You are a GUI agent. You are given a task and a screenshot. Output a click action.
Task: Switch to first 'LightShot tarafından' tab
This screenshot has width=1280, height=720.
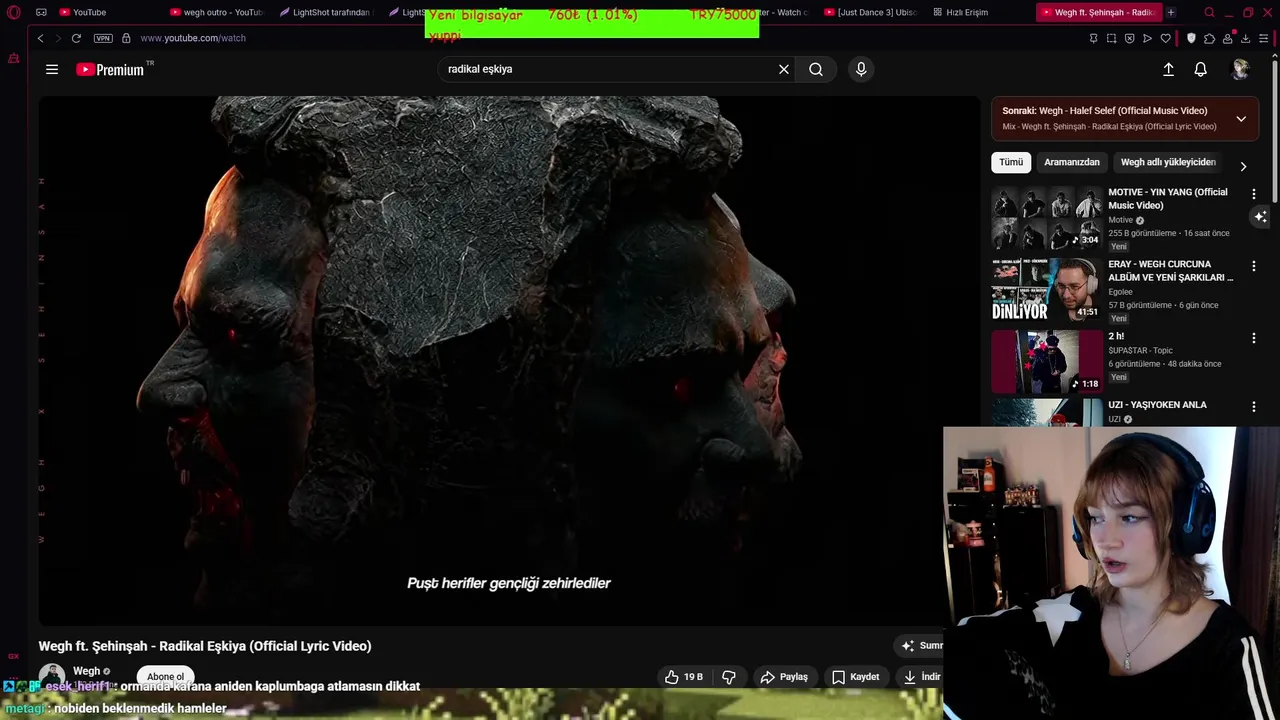(326, 12)
